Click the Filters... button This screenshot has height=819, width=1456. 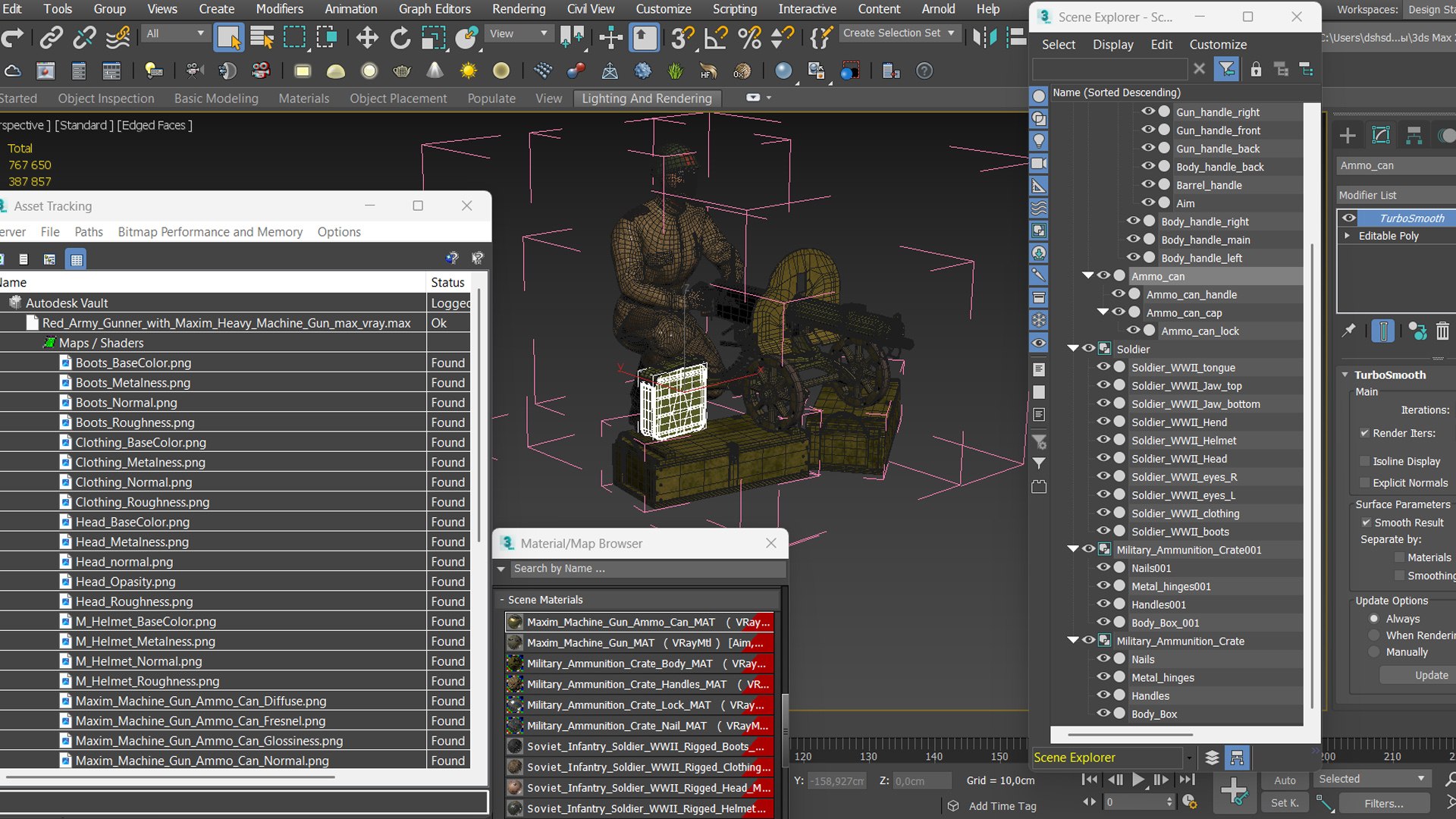click(x=1384, y=803)
